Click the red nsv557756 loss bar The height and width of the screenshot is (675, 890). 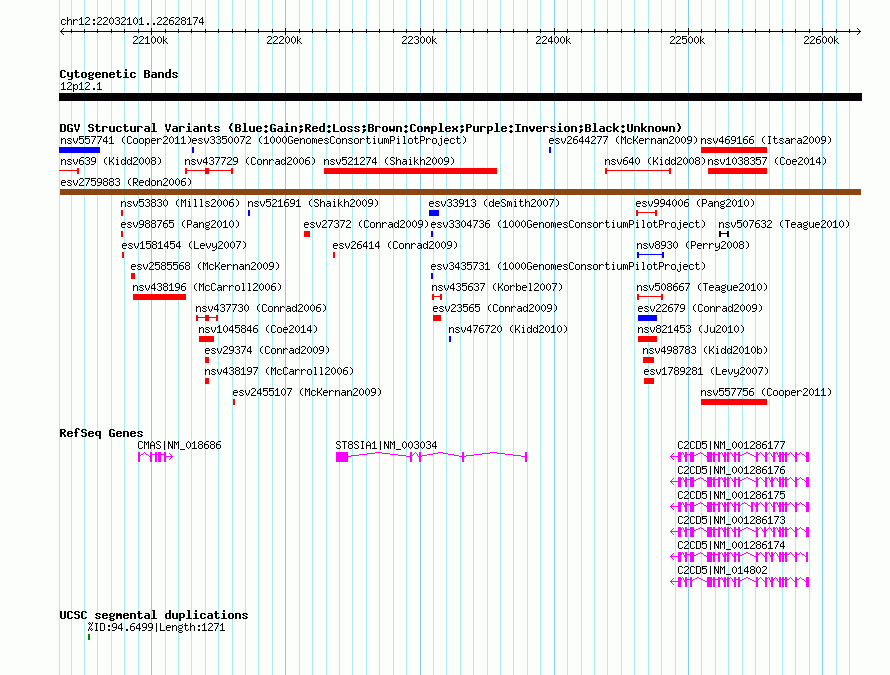click(734, 402)
